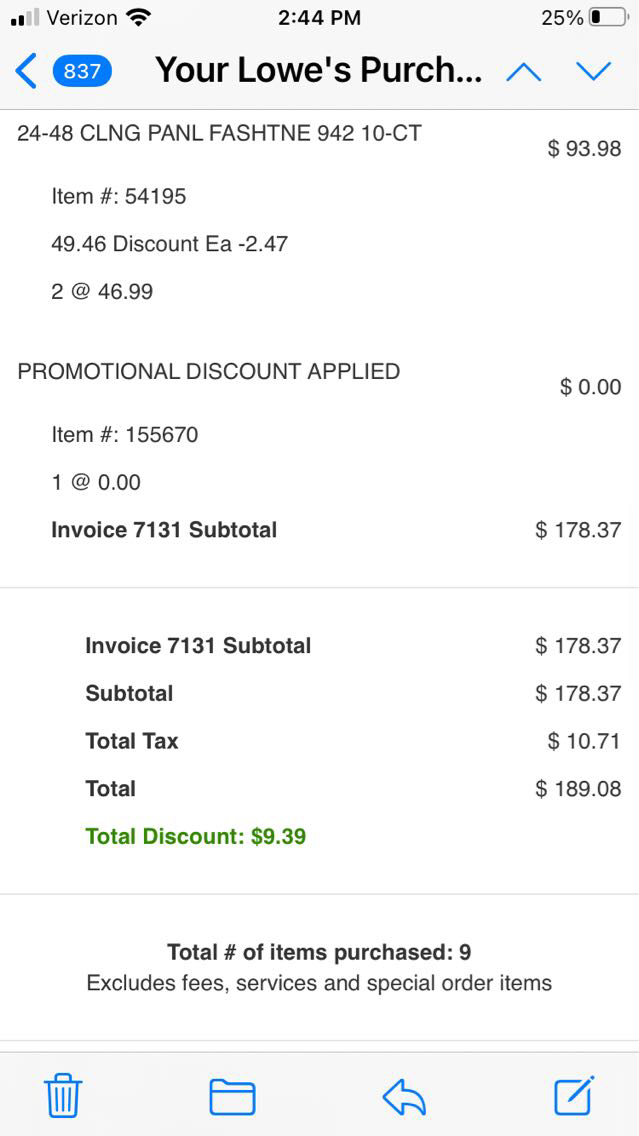Tap the Your Lowe's Purchase subject title
The height and width of the screenshot is (1136, 639).
pyautogui.click(x=319, y=71)
